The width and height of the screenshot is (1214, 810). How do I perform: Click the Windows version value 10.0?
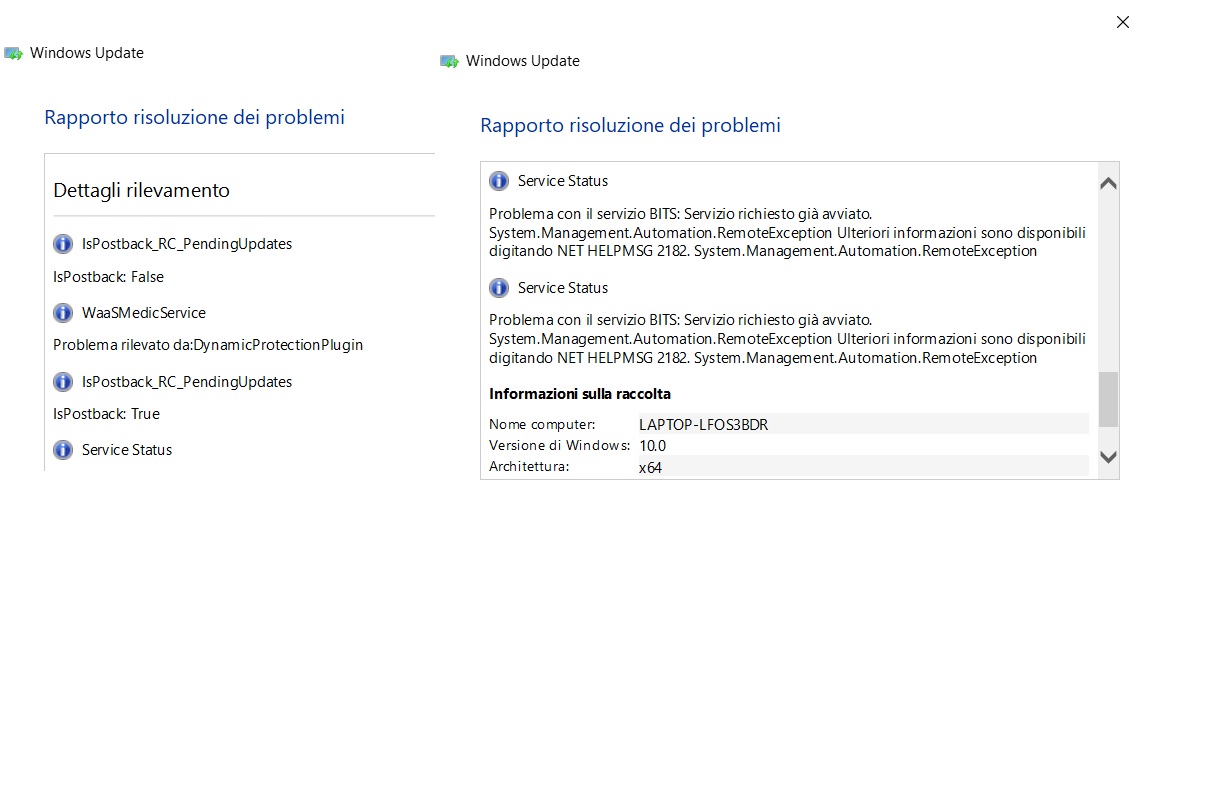pyautogui.click(x=652, y=445)
